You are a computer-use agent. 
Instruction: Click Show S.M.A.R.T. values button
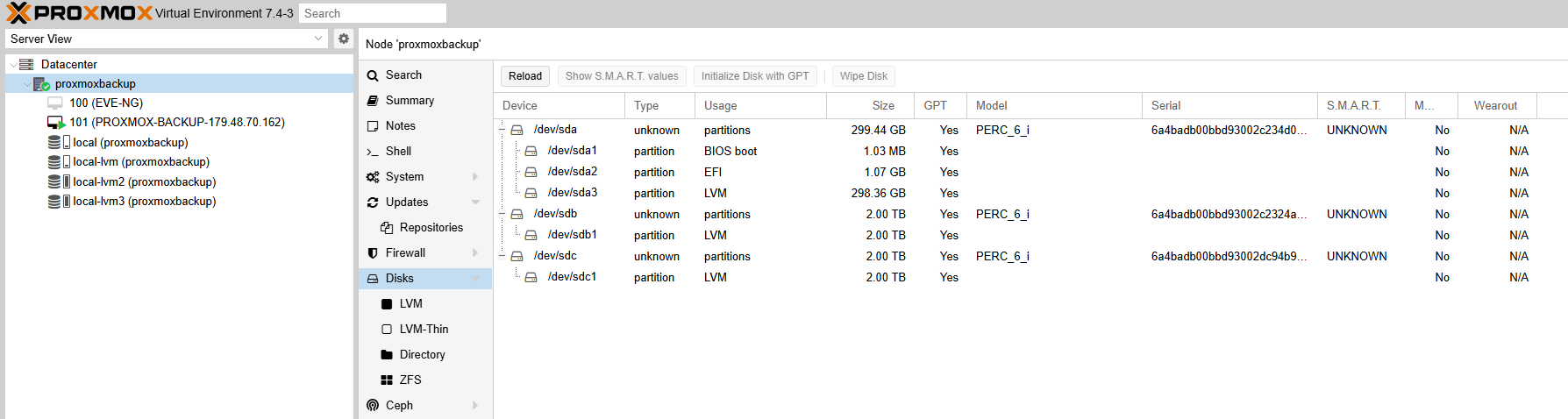point(622,76)
